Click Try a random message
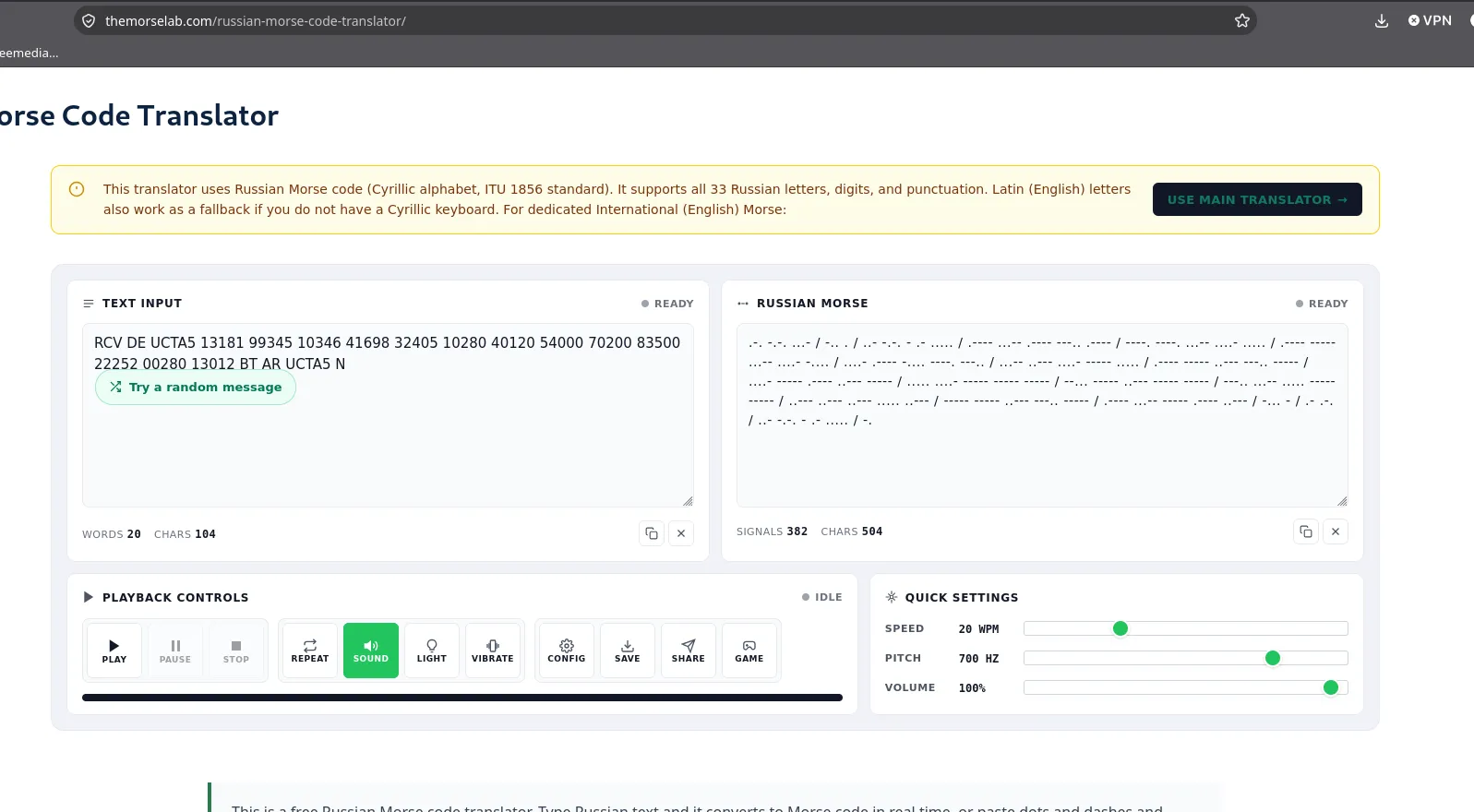1474x812 pixels. (196, 388)
